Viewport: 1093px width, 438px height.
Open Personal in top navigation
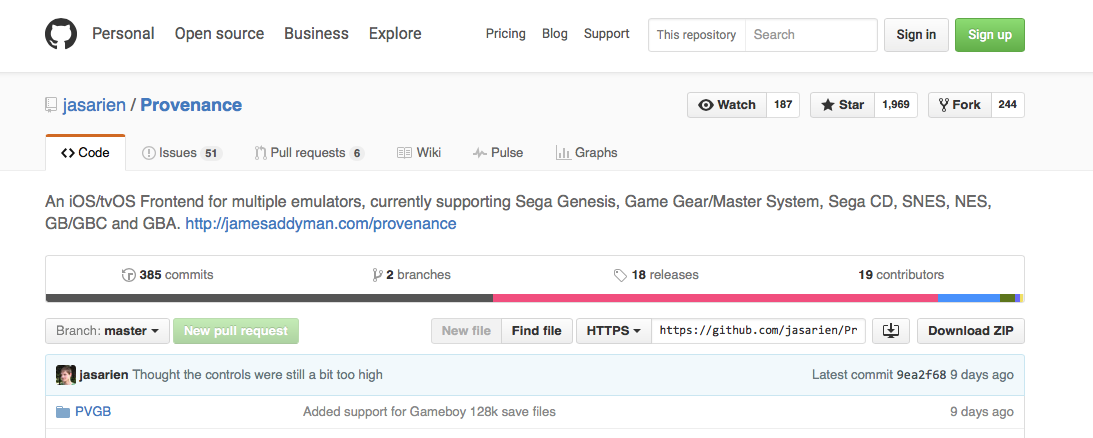[x=123, y=33]
